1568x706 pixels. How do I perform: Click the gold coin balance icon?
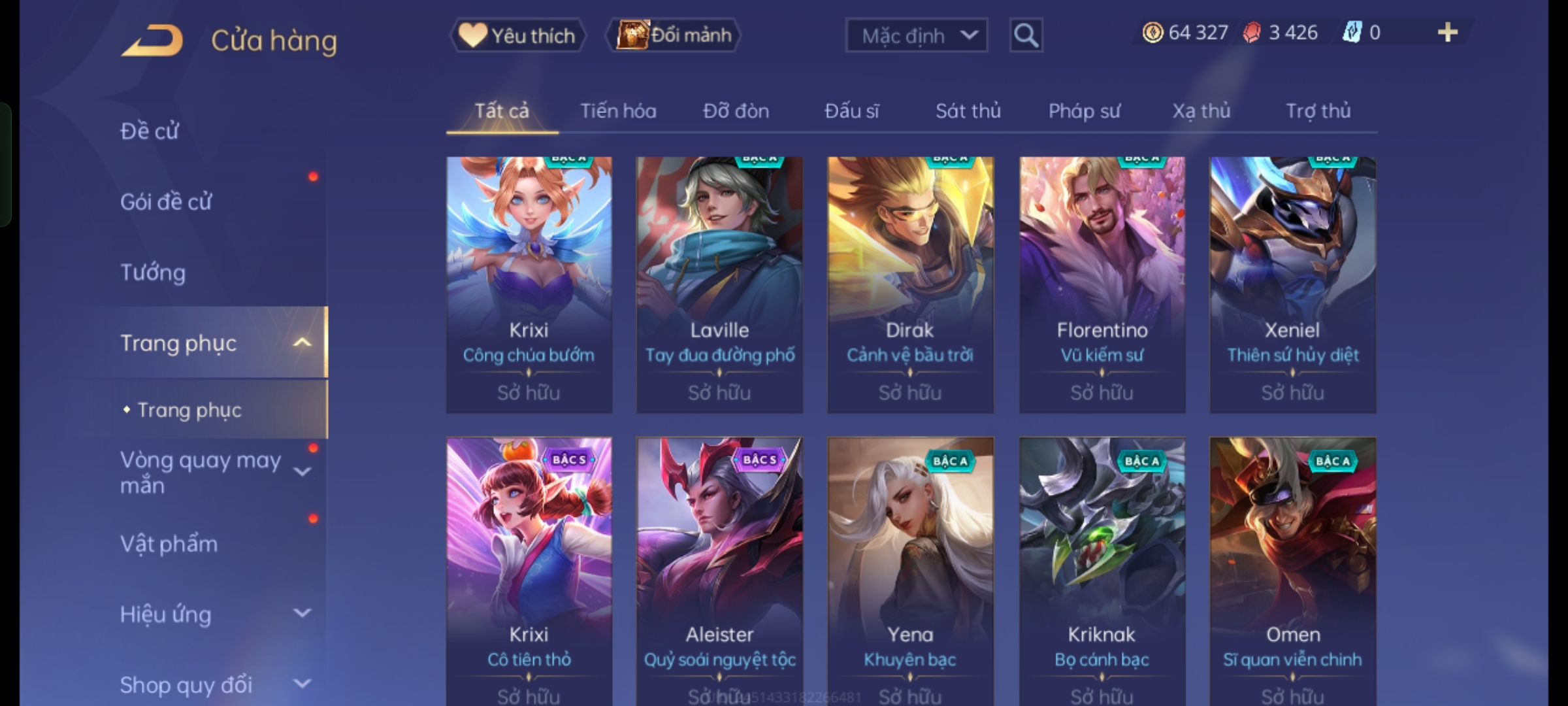click(1152, 33)
